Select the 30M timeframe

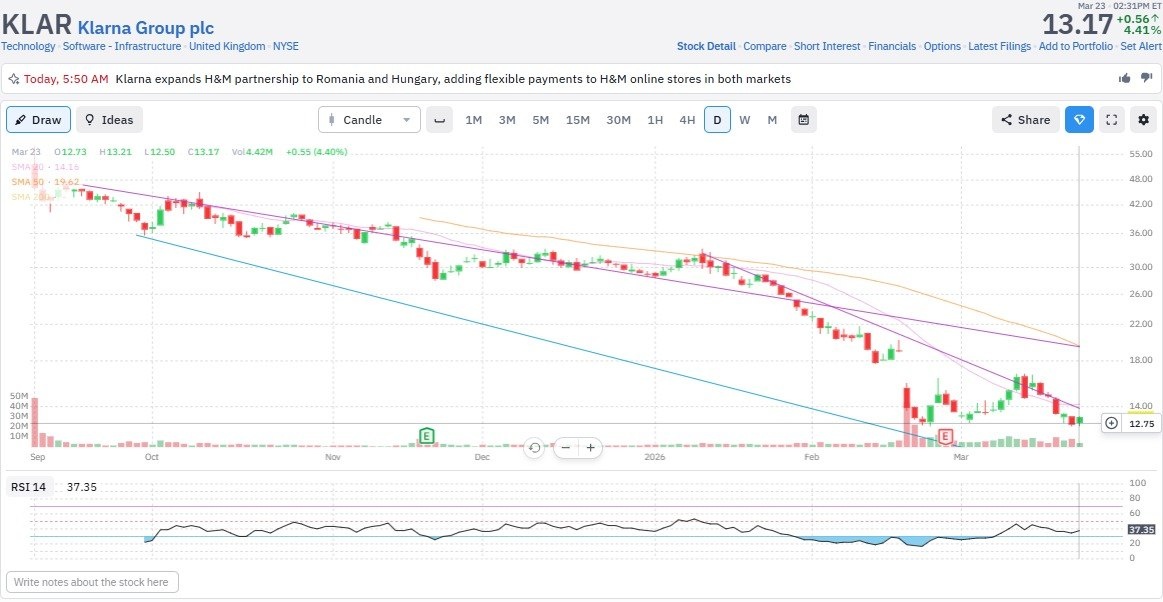coord(619,119)
